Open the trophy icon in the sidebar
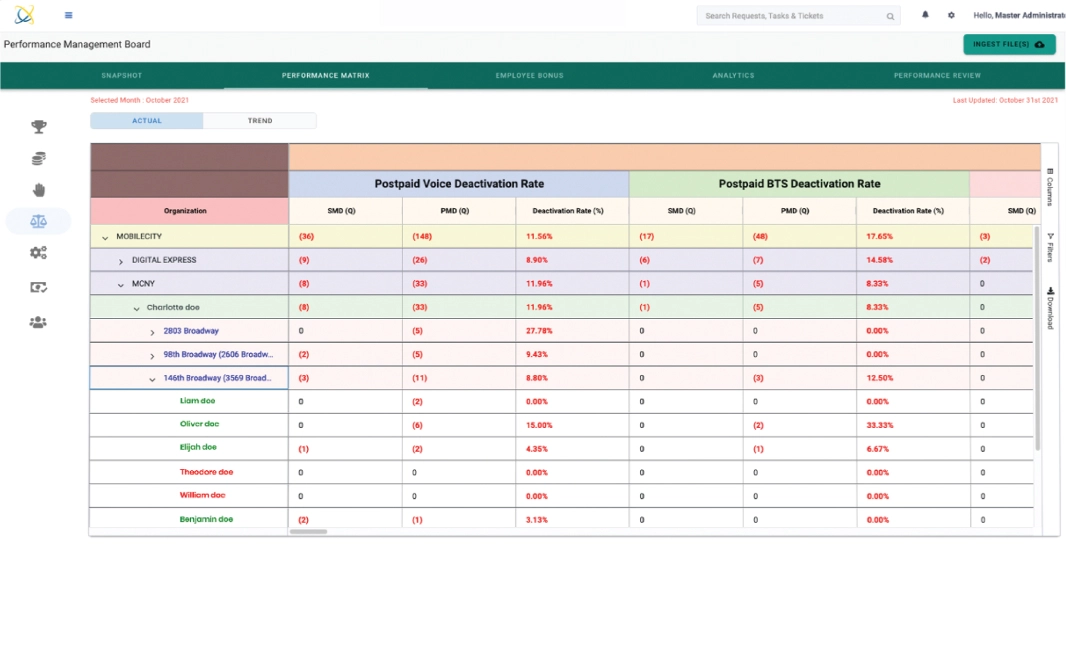 [39, 127]
